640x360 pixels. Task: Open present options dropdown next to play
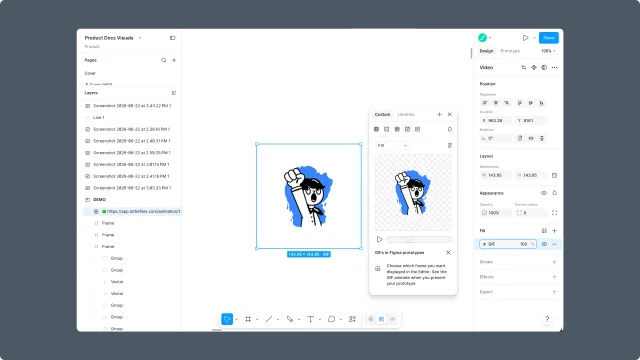[534, 38]
